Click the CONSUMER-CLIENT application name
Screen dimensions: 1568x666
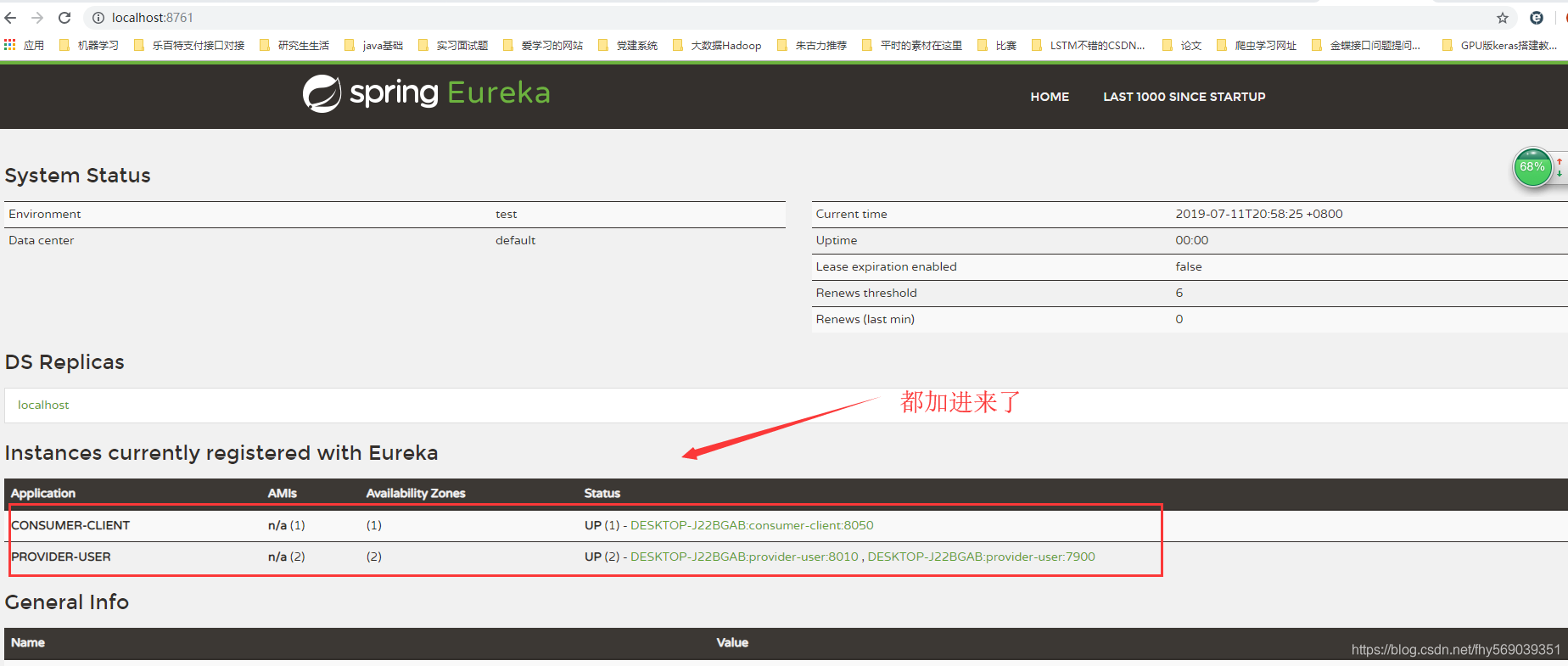70,525
